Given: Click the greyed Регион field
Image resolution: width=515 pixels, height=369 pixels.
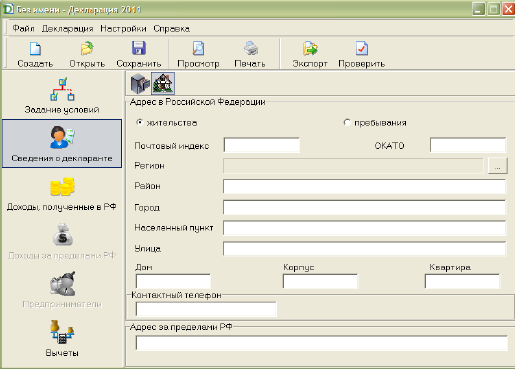Looking at the screenshot, I should tap(353, 166).
